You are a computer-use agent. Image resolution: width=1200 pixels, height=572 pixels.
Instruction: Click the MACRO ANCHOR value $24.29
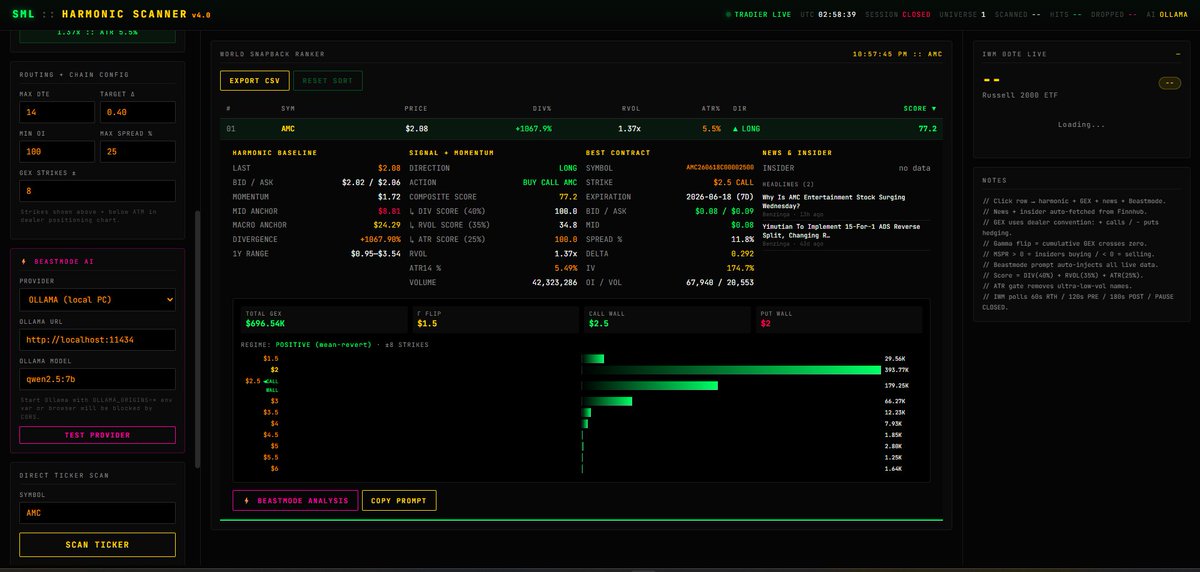387,225
